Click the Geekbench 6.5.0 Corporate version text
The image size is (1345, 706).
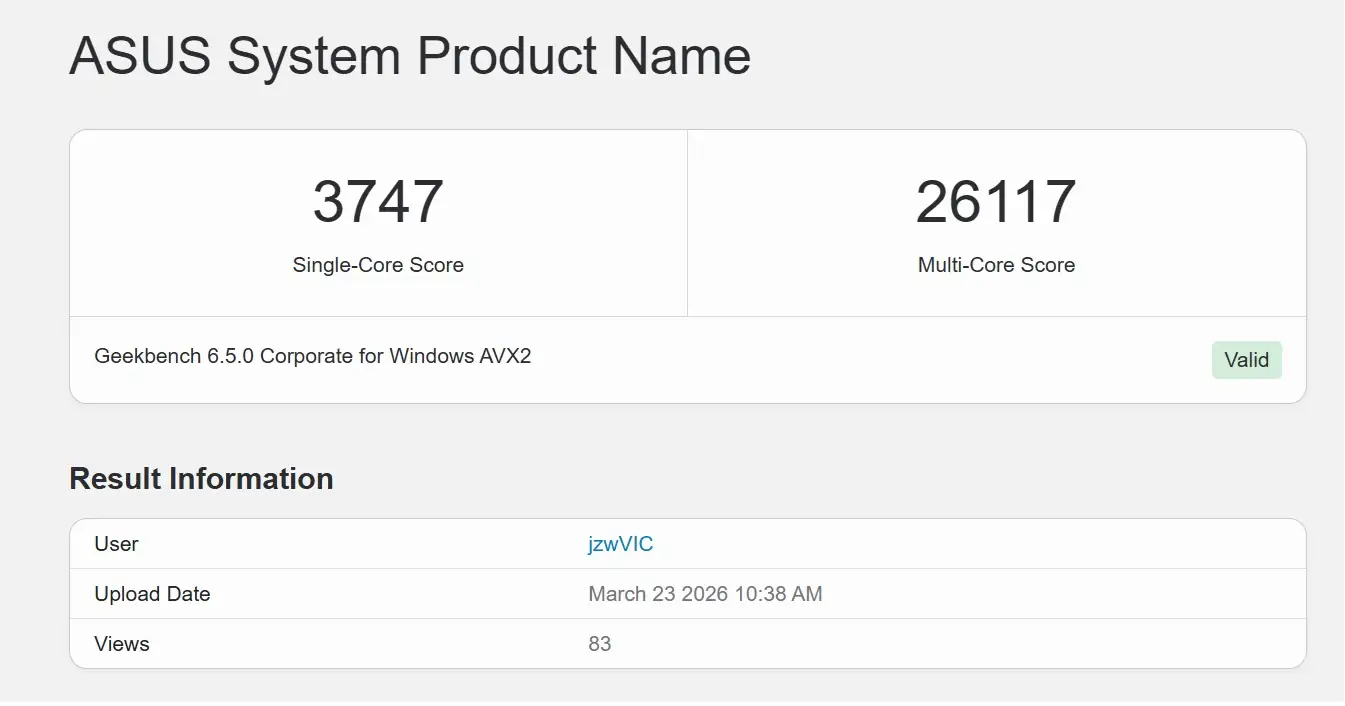click(312, 356)
